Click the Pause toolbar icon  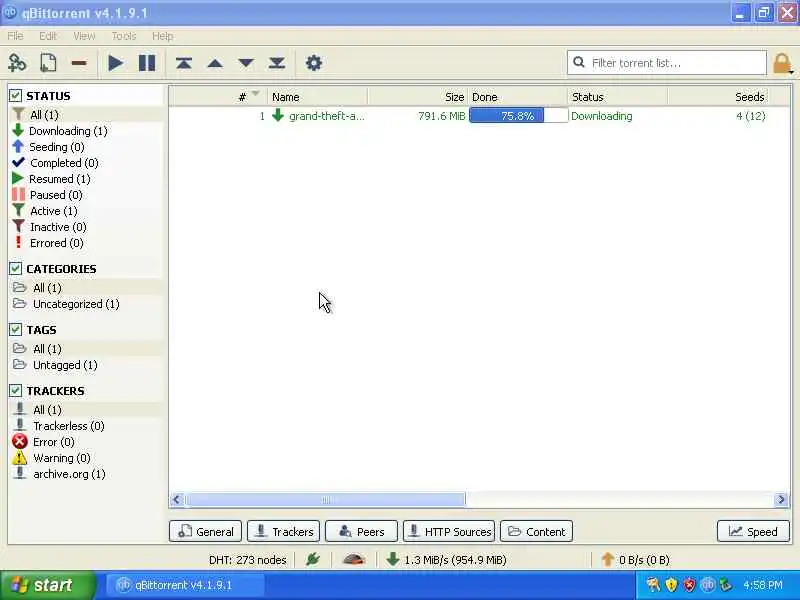(x=147, y=63)
